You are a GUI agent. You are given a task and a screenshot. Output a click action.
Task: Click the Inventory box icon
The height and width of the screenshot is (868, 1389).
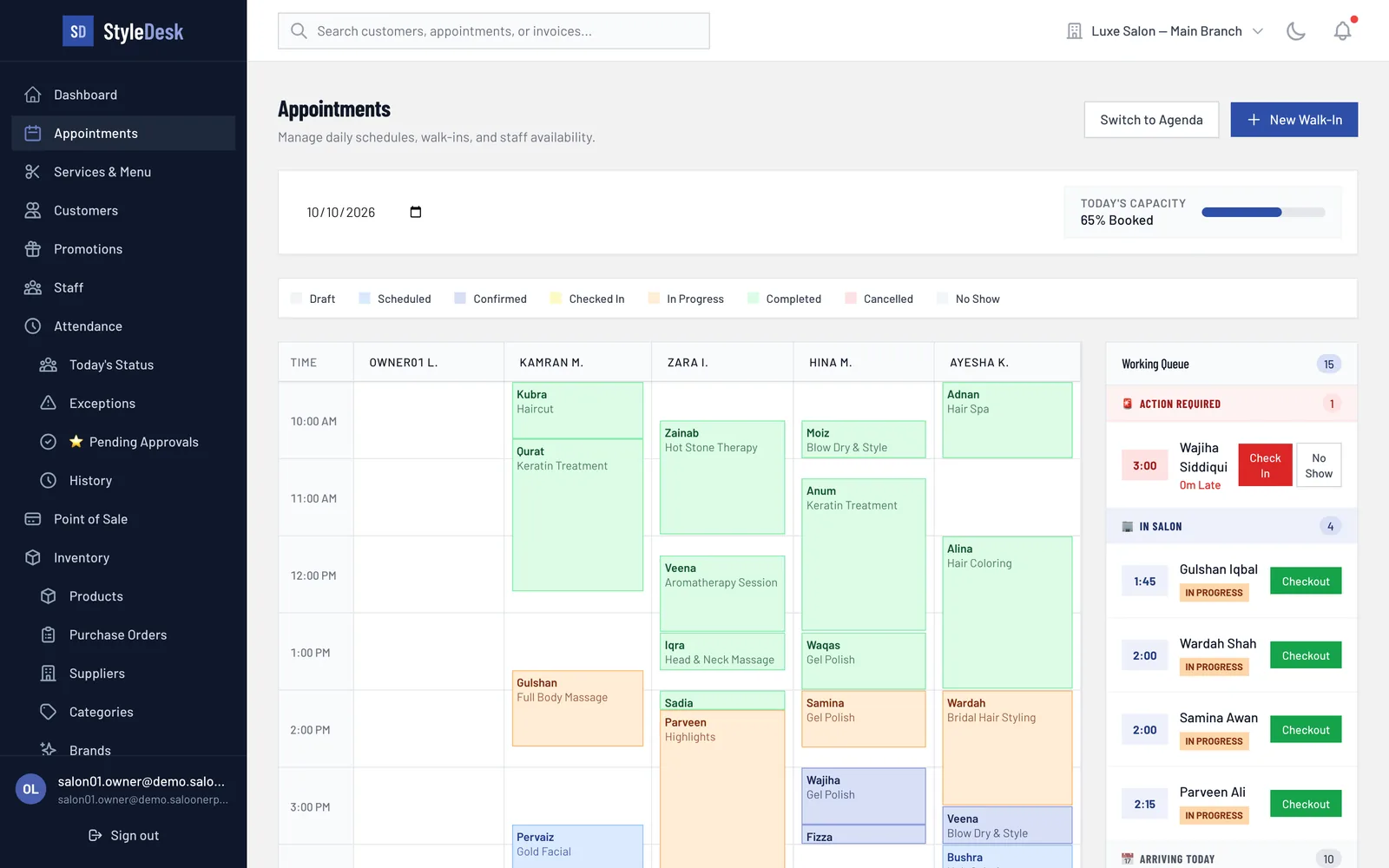pyautogui.click(x=33, y=557)
